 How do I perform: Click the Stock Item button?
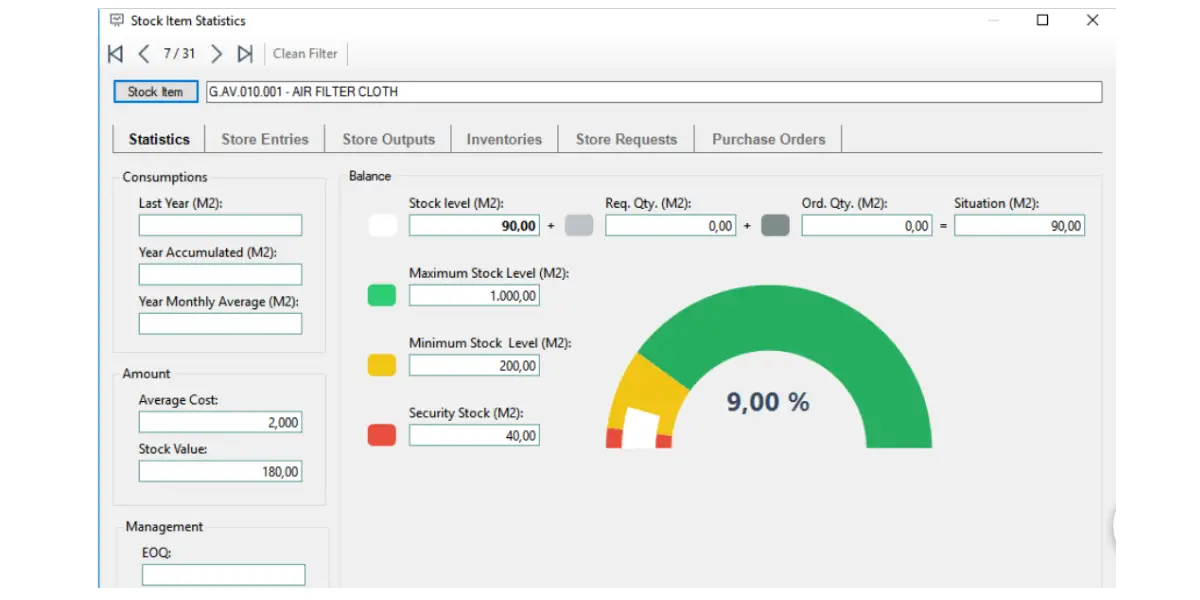pos(155,92)
